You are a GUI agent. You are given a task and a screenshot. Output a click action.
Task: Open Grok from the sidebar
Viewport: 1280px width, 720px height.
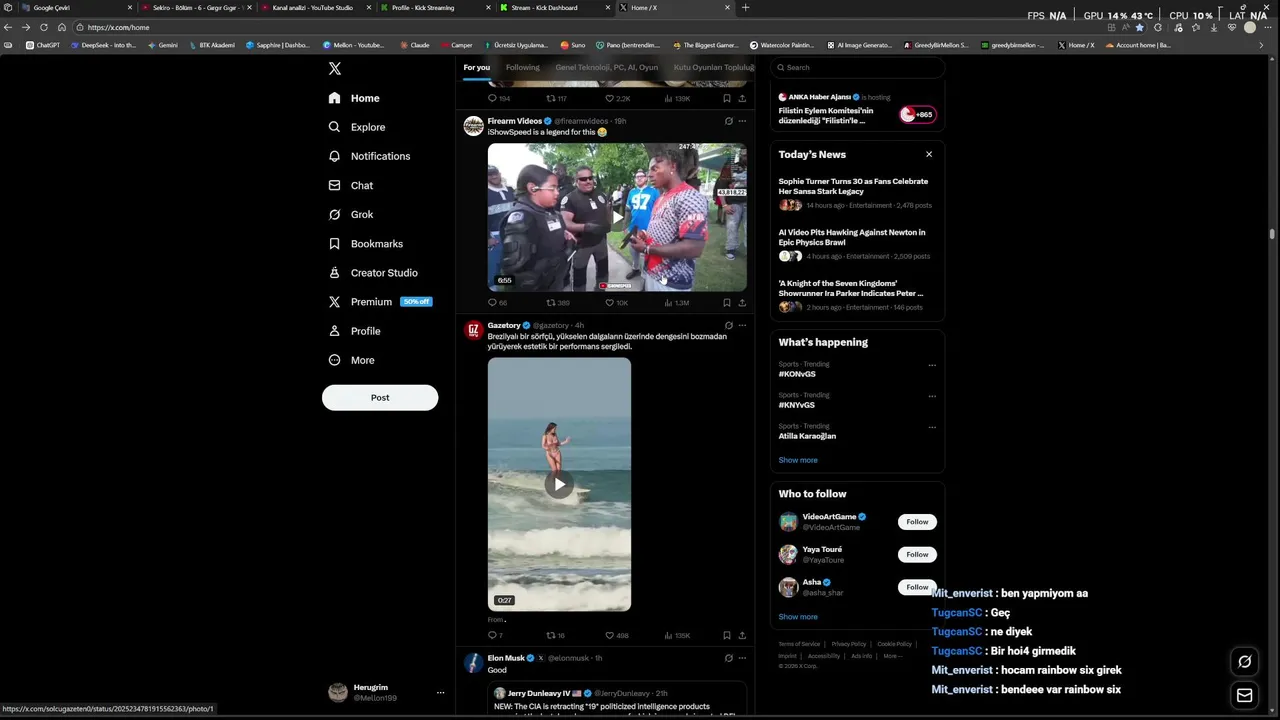(351, 214)
